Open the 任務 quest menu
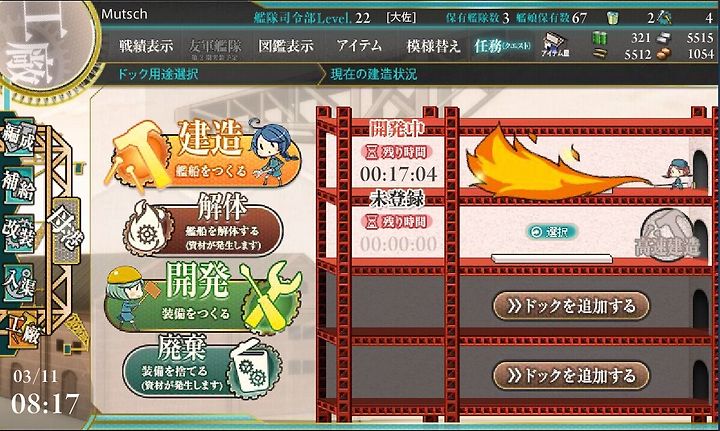 tap(503, 45)
